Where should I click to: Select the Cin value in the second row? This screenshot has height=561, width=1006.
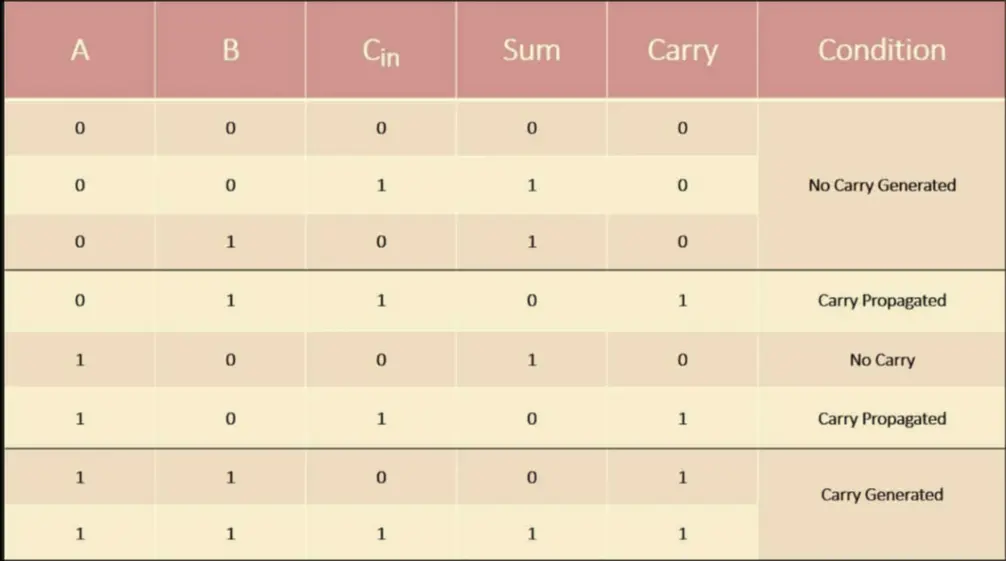381,186
